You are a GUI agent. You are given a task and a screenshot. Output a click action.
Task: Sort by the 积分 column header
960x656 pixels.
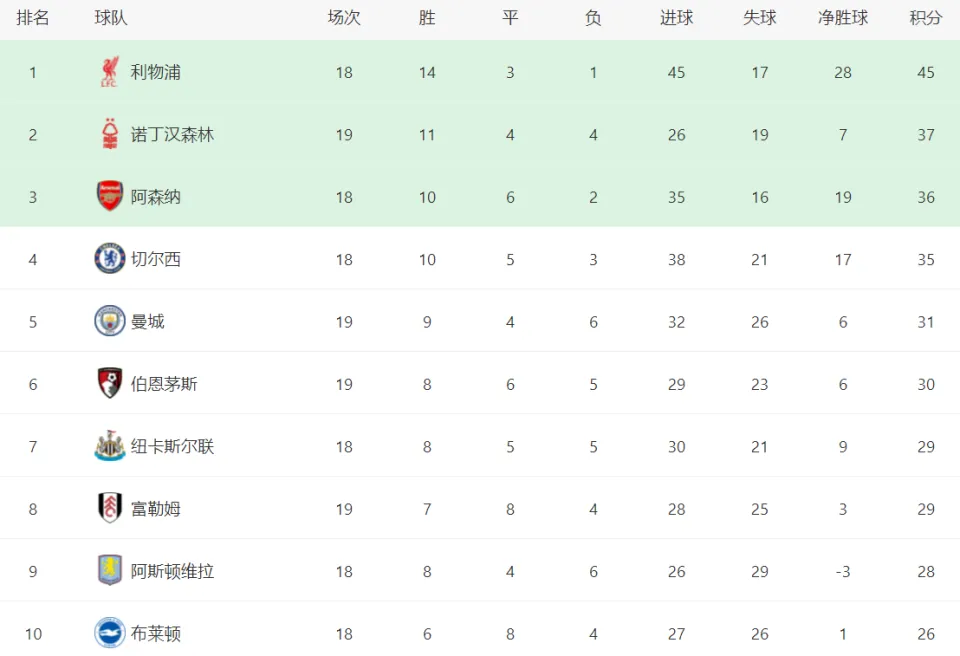click(926, 18)
